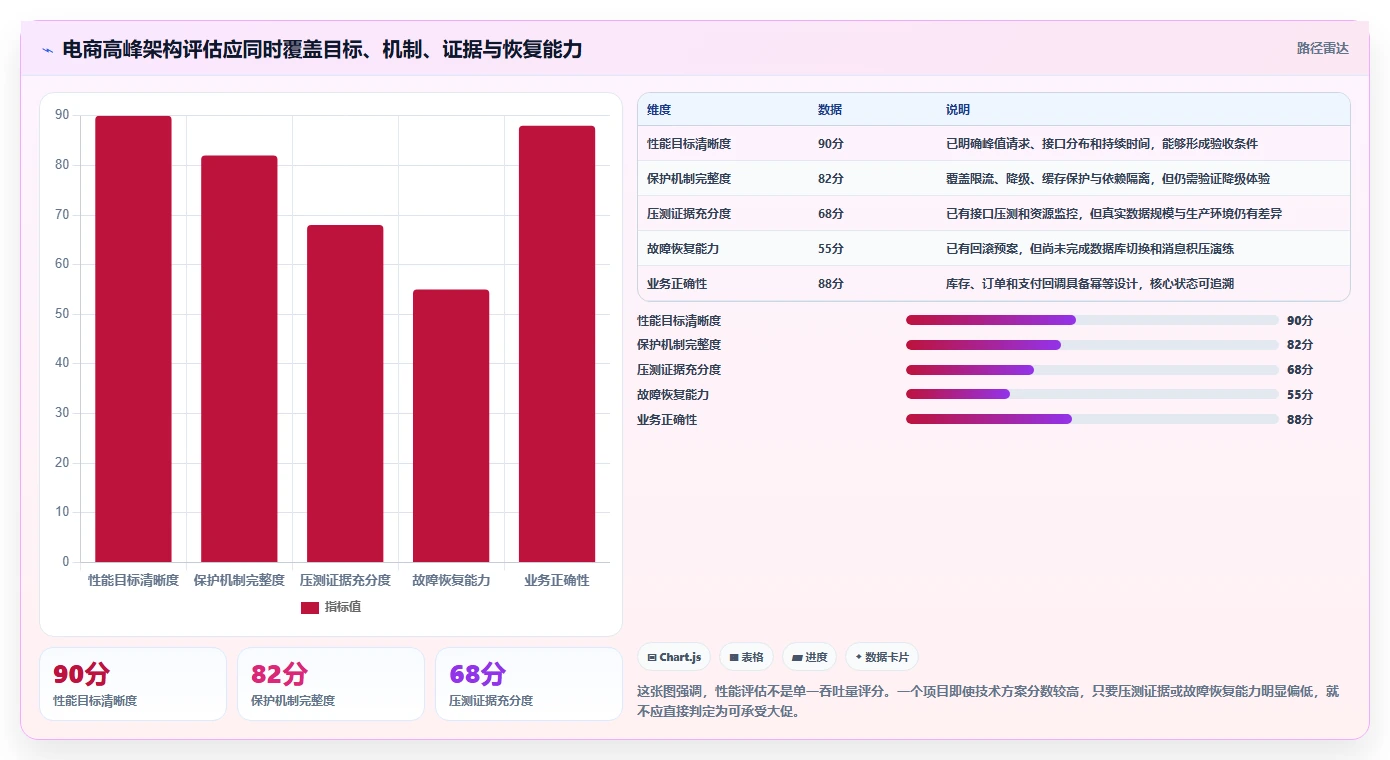The height and width of the screenshot is (760, 1390).
Task: Click the 故障恢复能力 progress bar
Action: click(1092, 394)
